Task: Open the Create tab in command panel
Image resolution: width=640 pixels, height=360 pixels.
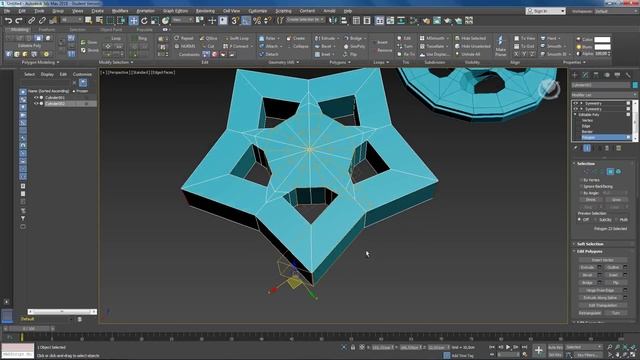Action: [575, 75]
